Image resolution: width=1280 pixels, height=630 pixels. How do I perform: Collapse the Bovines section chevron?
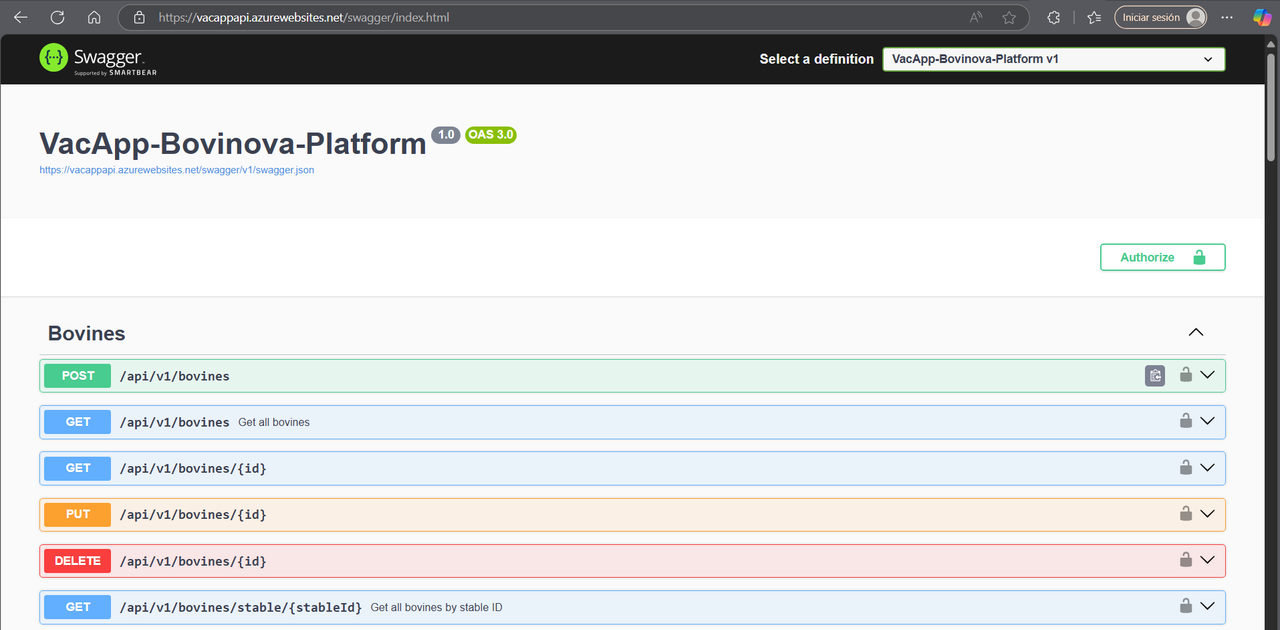(x=1195, y=333)
